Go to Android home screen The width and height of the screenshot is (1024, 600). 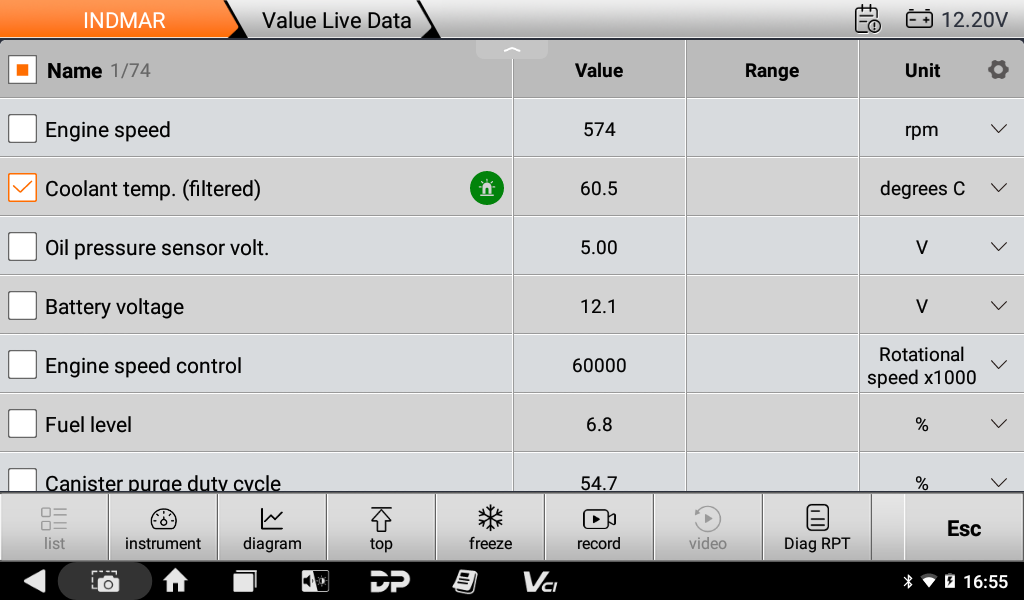[175, 580]
